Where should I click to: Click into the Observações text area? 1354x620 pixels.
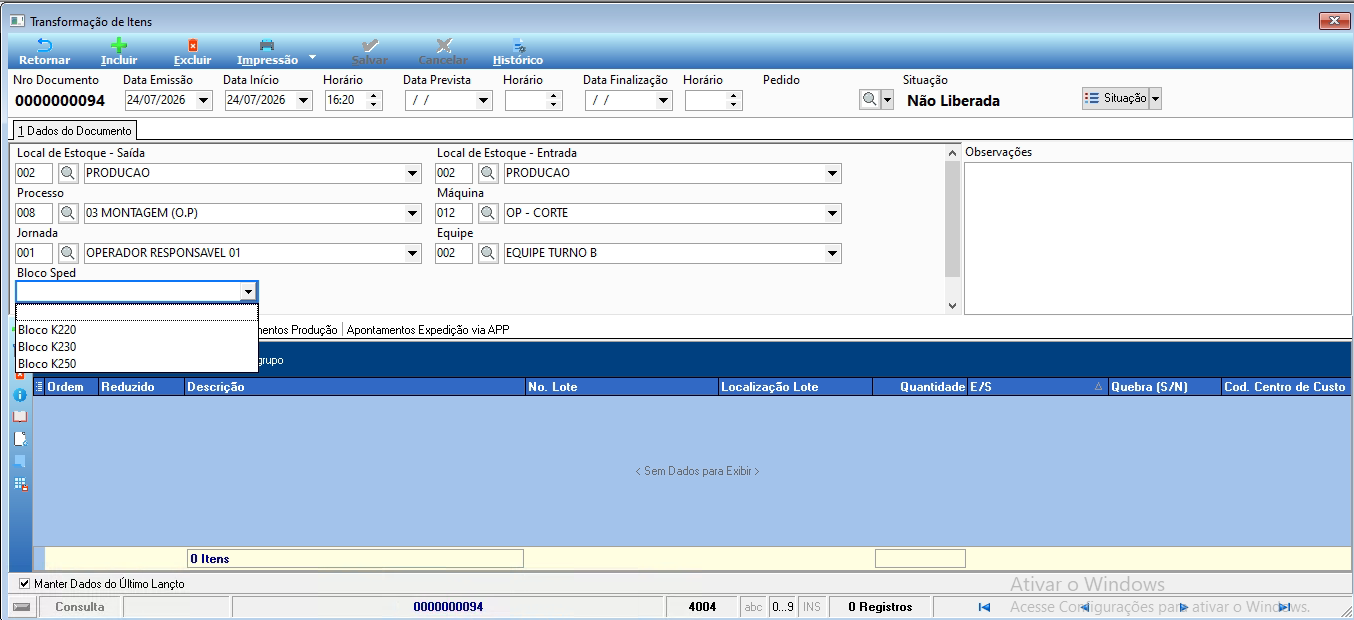(1157, 238)
